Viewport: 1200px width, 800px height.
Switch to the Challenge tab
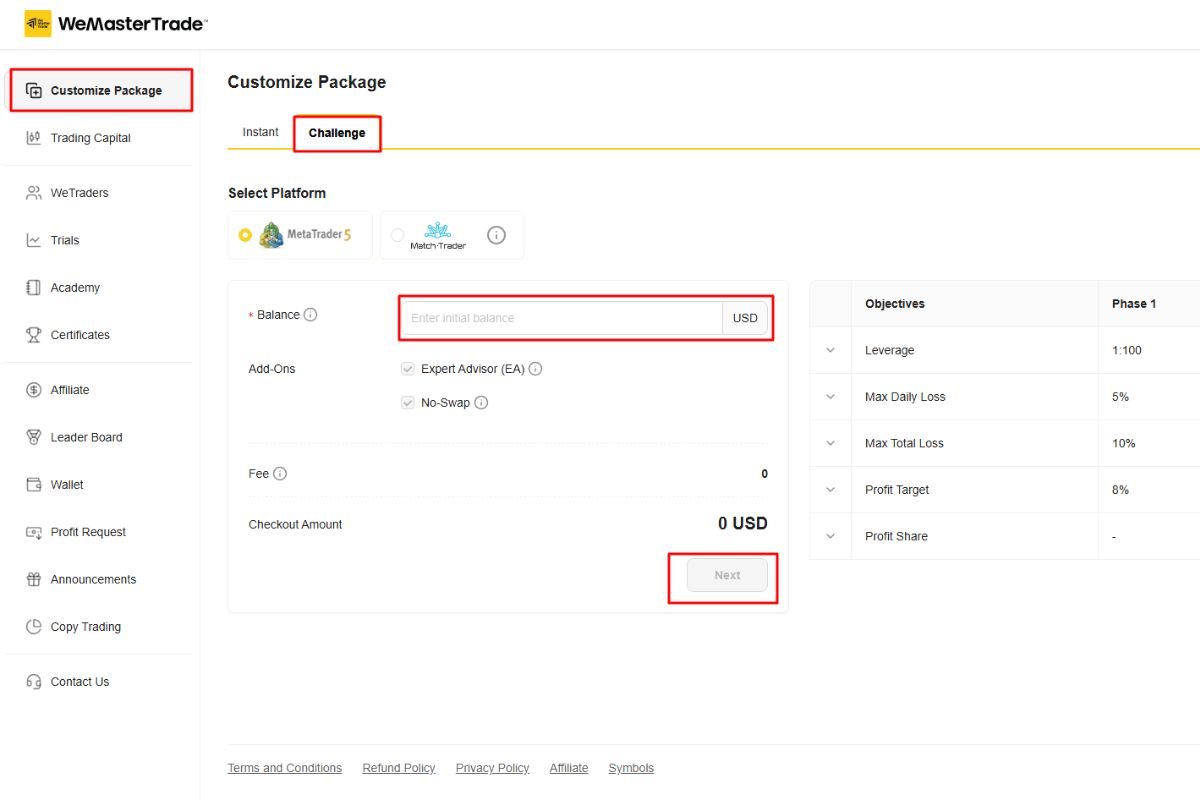pyautogui.click(x=337, y=133)
